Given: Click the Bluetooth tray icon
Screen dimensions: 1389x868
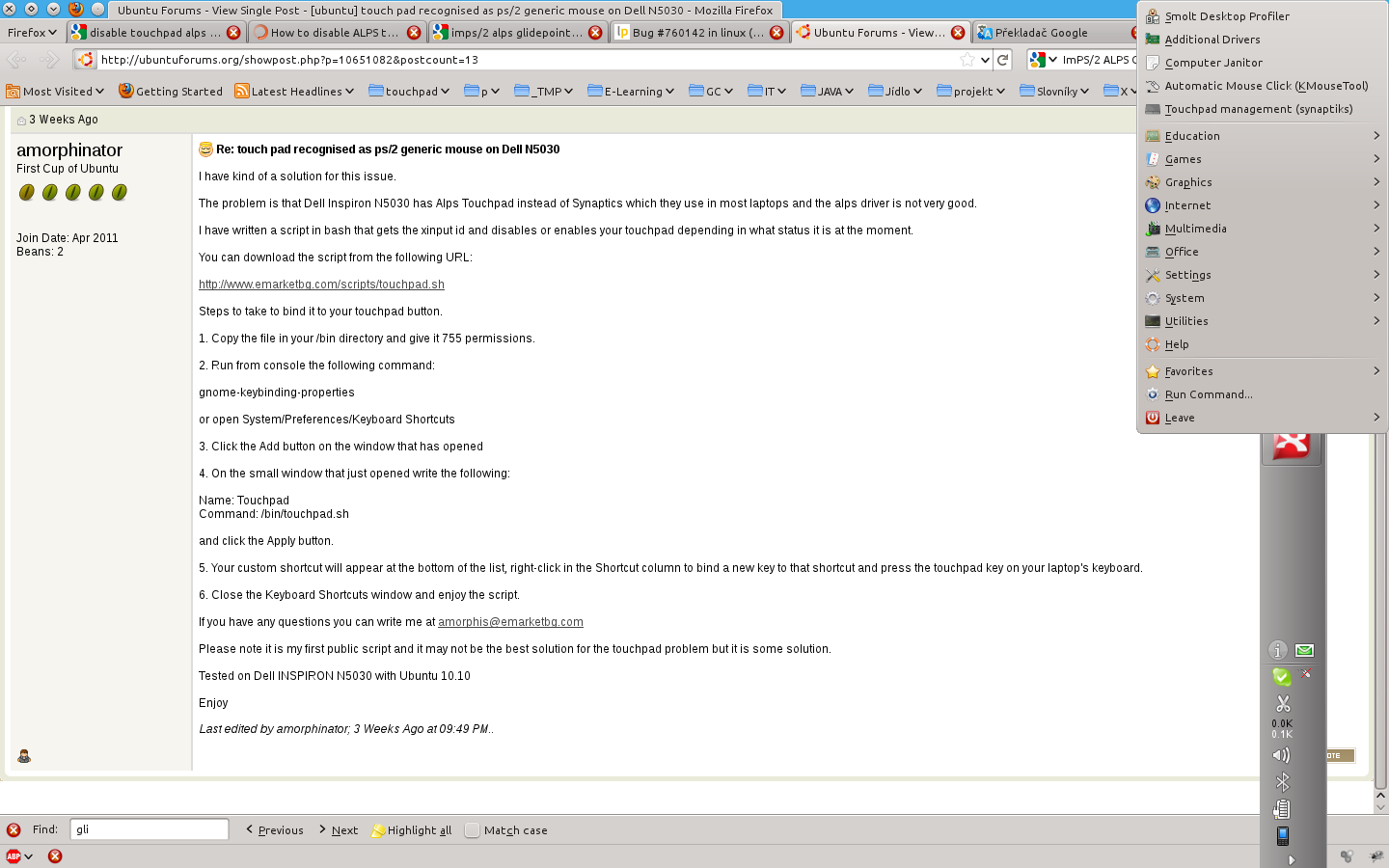Looking at the screenshot, I should coord(1282,782).
